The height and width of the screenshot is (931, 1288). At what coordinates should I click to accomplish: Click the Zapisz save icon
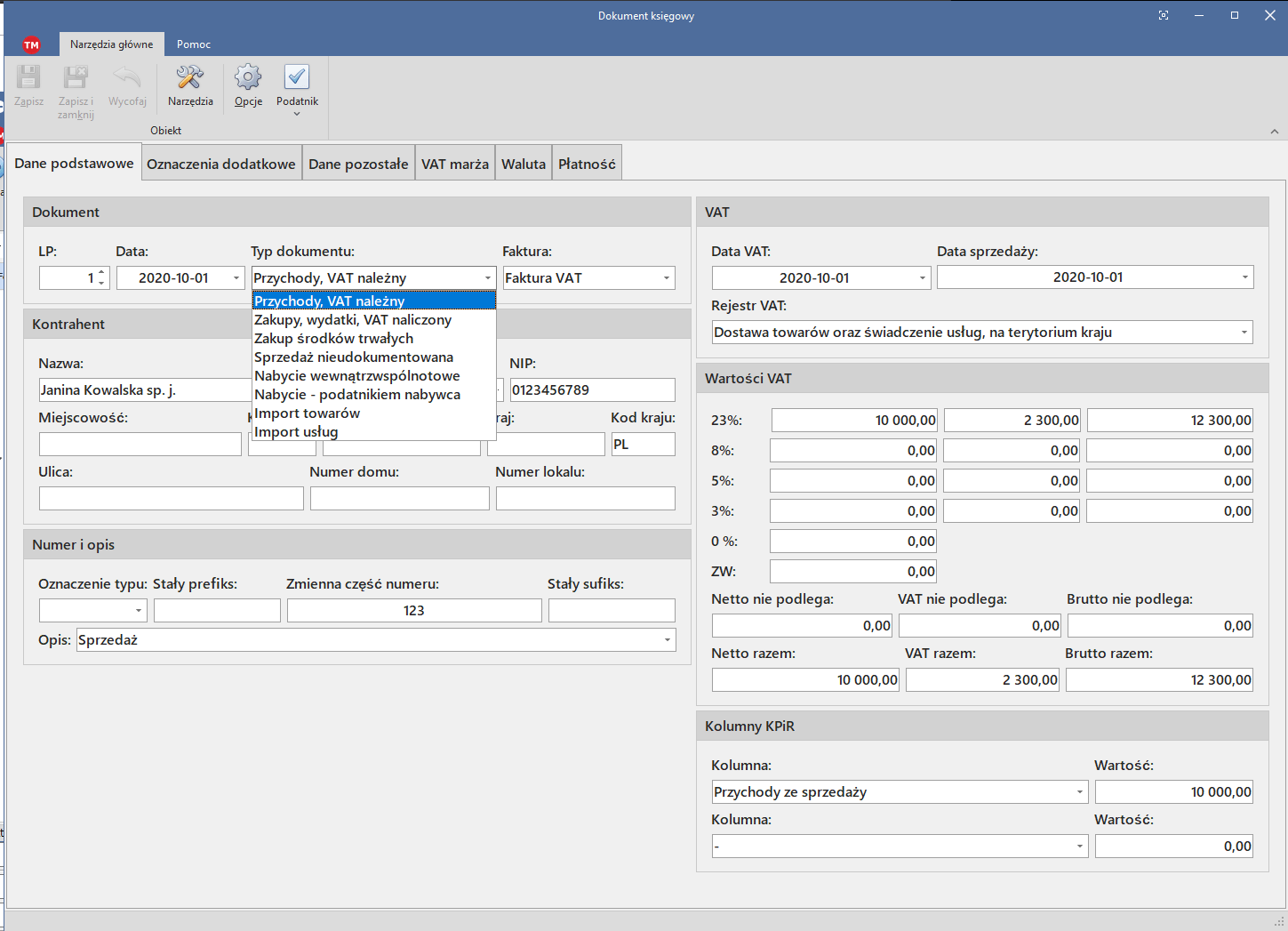(28, 78)
